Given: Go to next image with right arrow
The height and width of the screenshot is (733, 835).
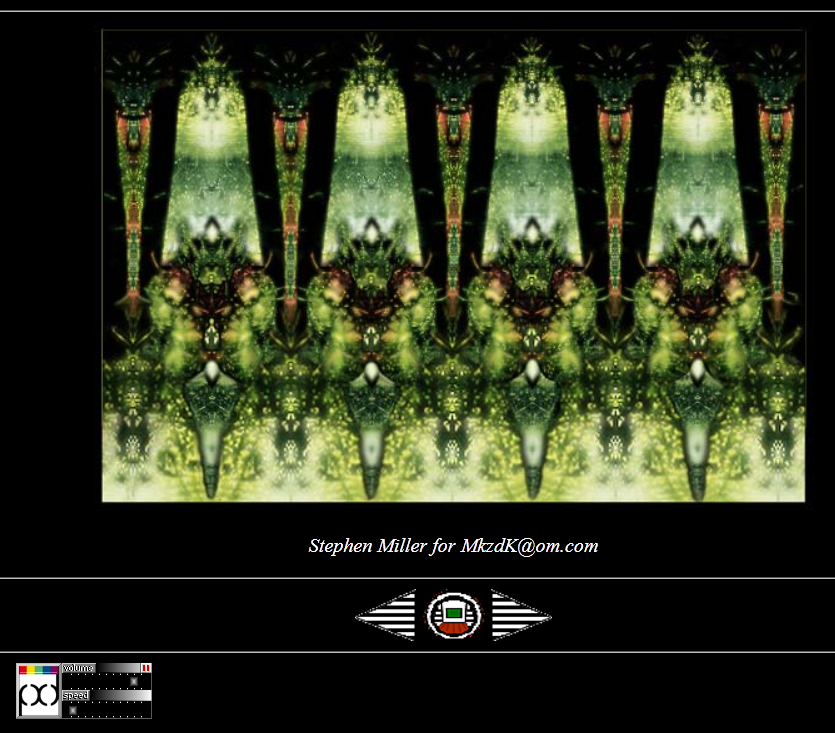Looking at the screenshot, I should (x=521, y=615).
